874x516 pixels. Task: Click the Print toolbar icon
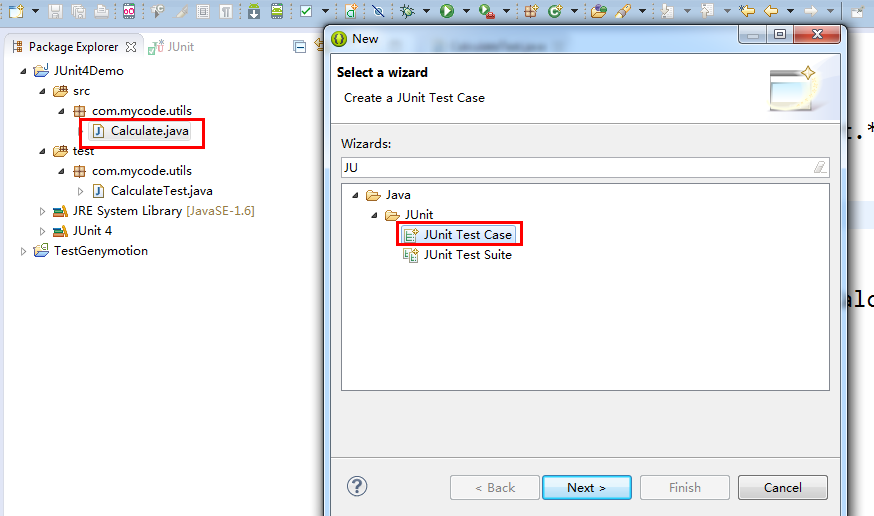tap(101, 11)
